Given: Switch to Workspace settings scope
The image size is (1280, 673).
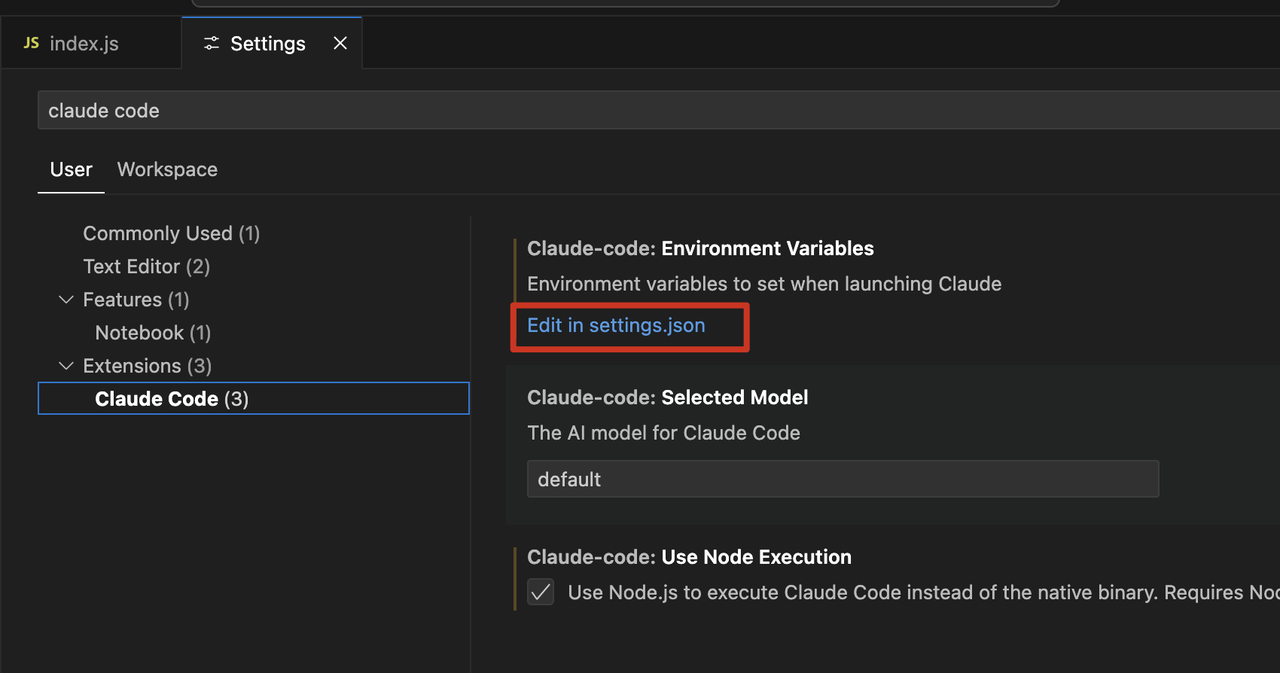Looking at the screenshot, I should [x=167, y=169].
